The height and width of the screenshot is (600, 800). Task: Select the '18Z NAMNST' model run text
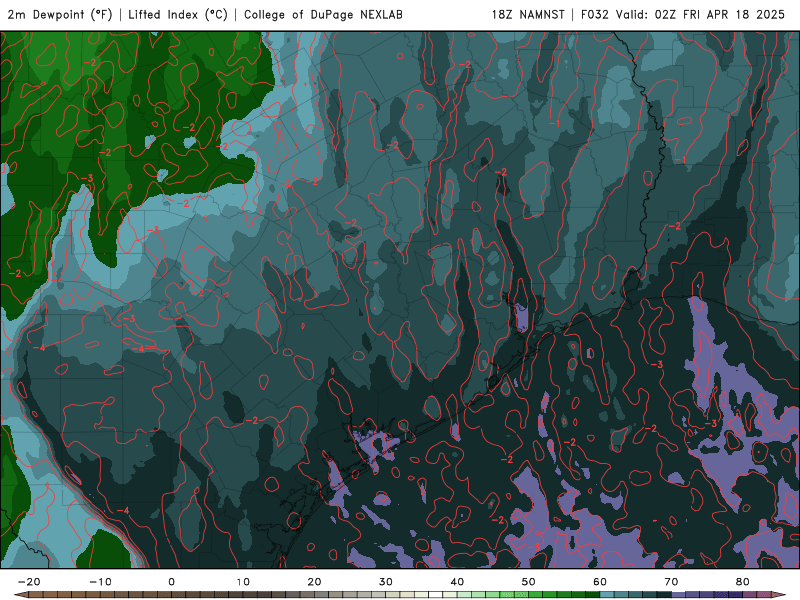pos(528,14)
